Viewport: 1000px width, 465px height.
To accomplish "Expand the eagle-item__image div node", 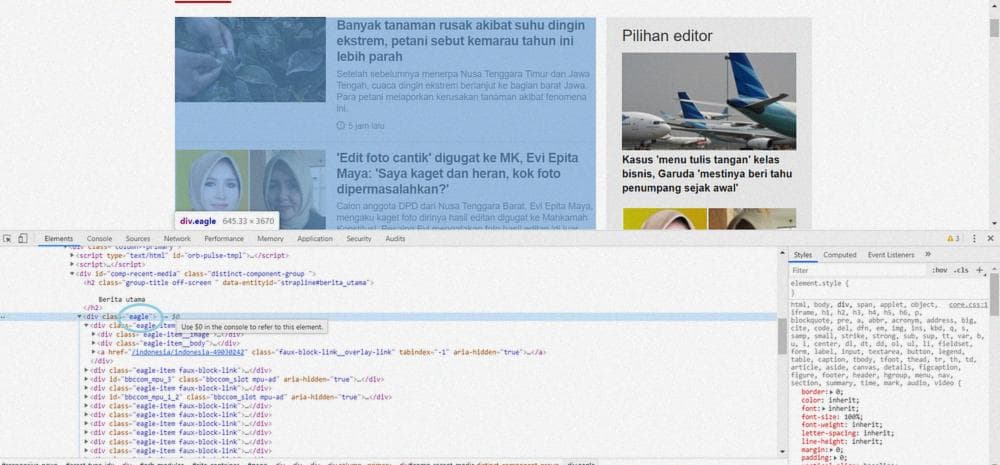I will [x=94, y=334].
